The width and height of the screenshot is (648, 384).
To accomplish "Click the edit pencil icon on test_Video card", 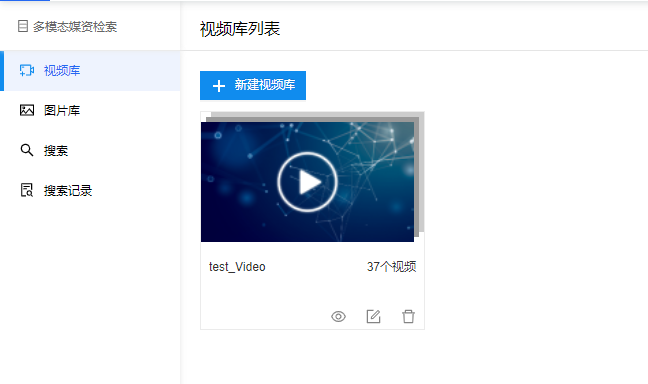I will tap(374, 317).
